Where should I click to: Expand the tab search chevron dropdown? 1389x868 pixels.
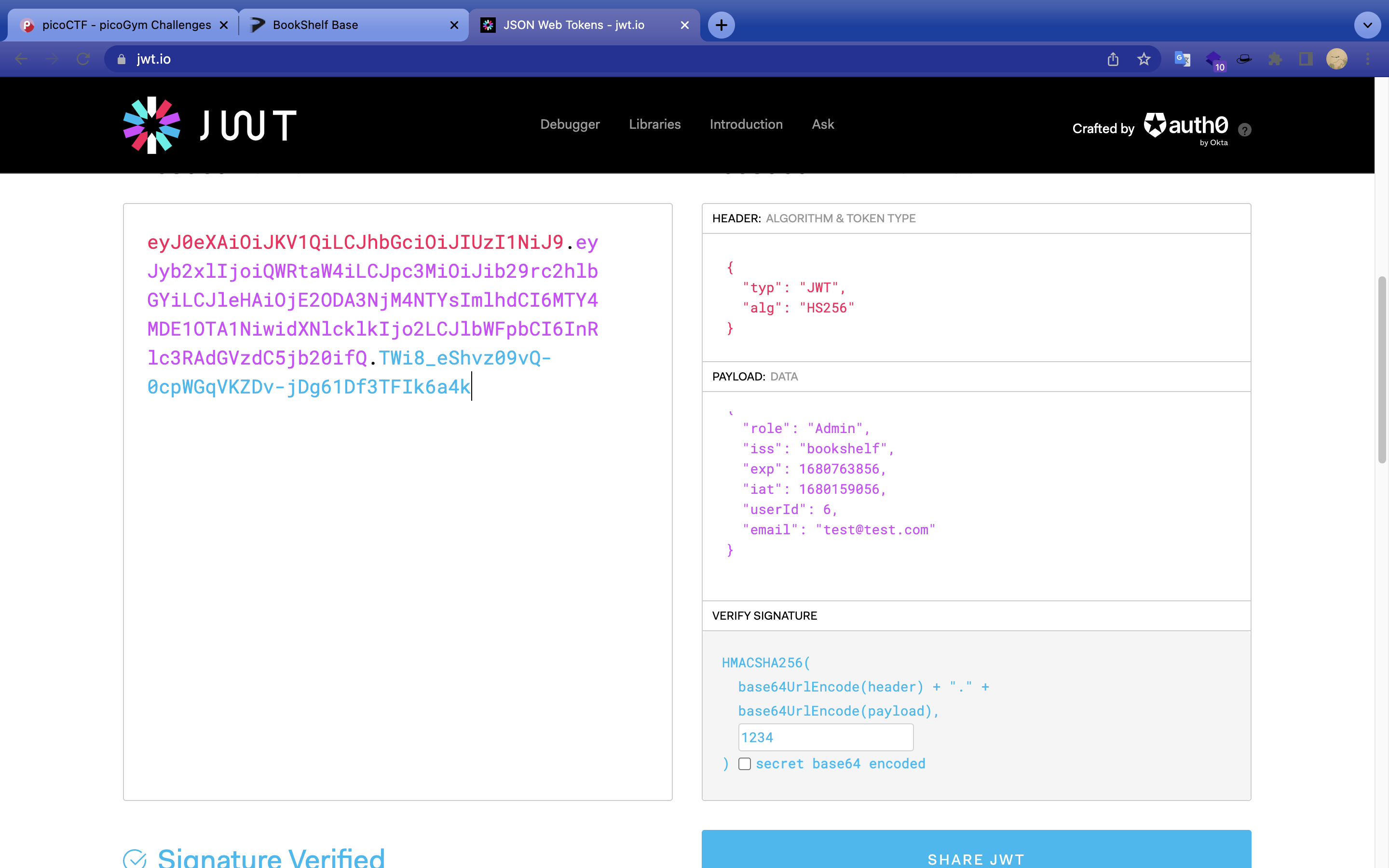1367,25
